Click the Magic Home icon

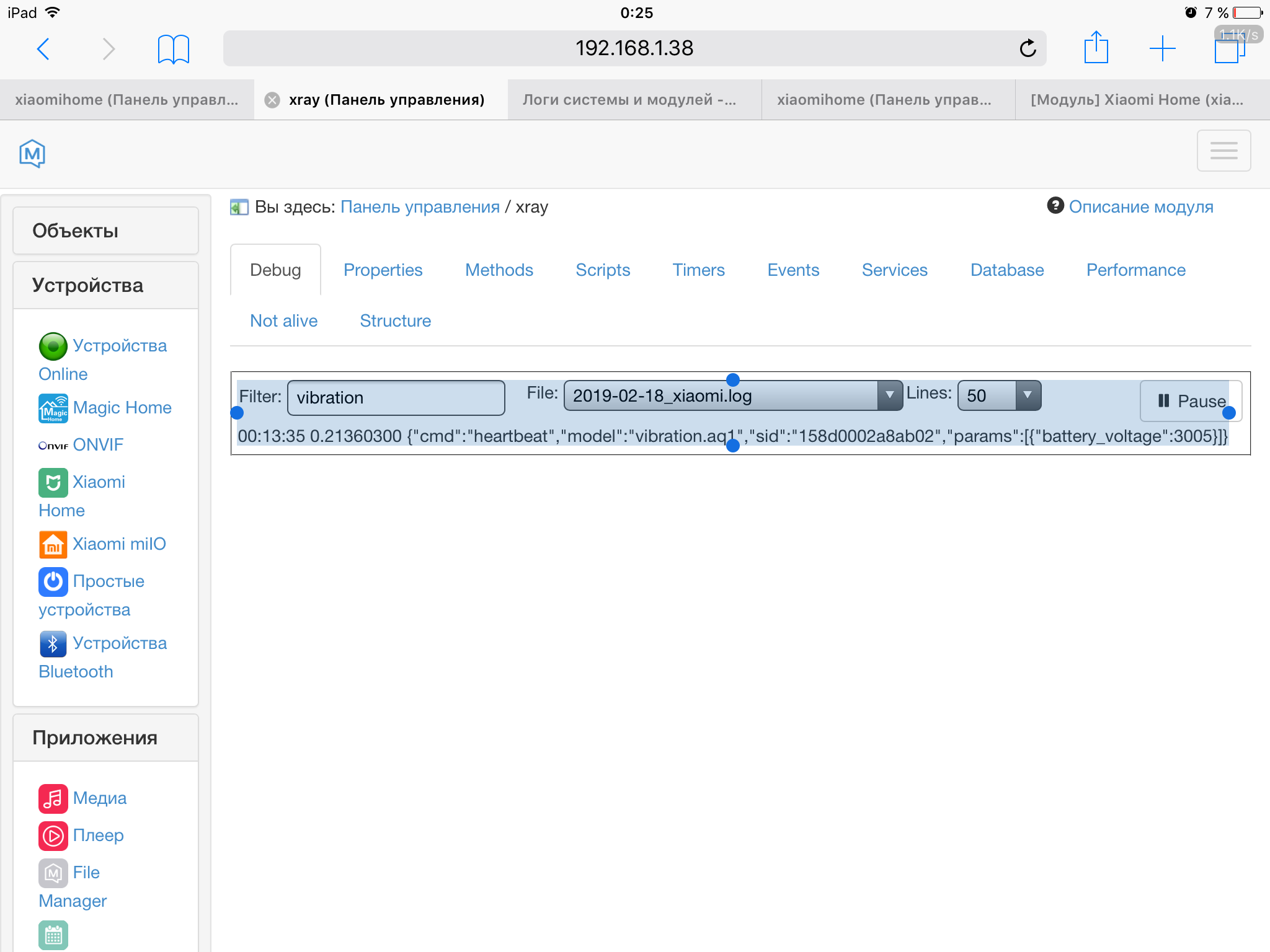(53, 408)
